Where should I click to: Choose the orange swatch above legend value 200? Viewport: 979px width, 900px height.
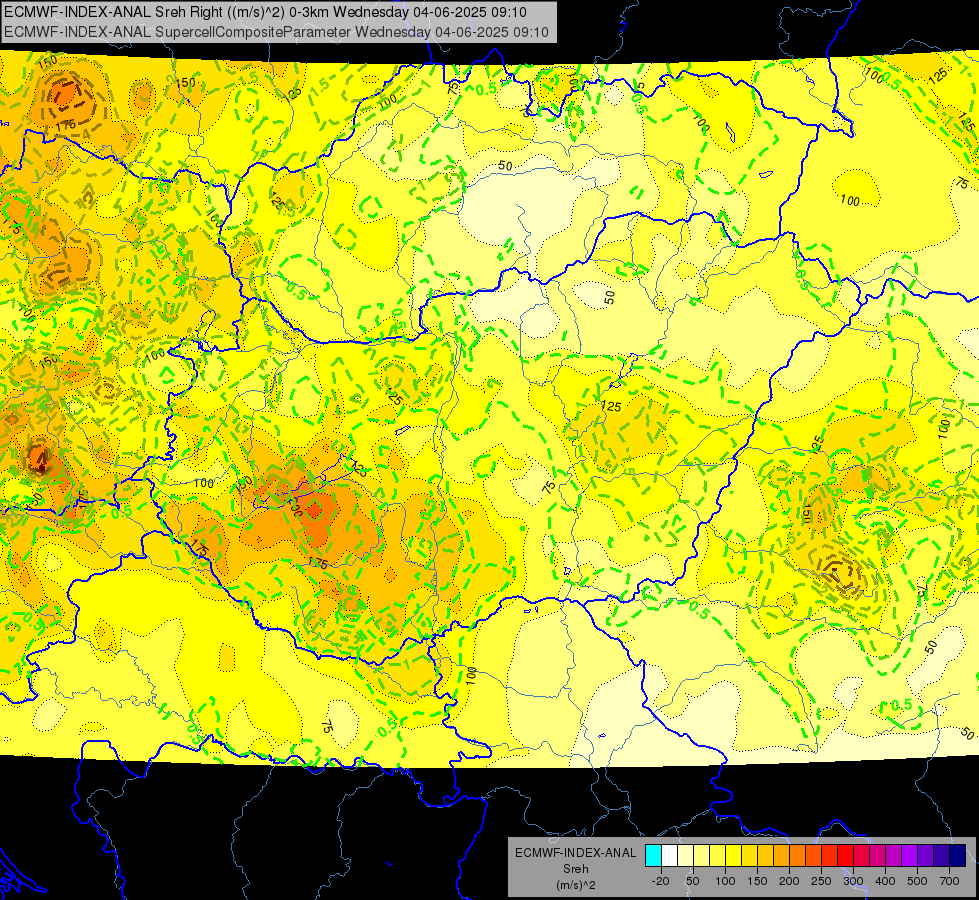pyautogui.click(x=797, y=855)
